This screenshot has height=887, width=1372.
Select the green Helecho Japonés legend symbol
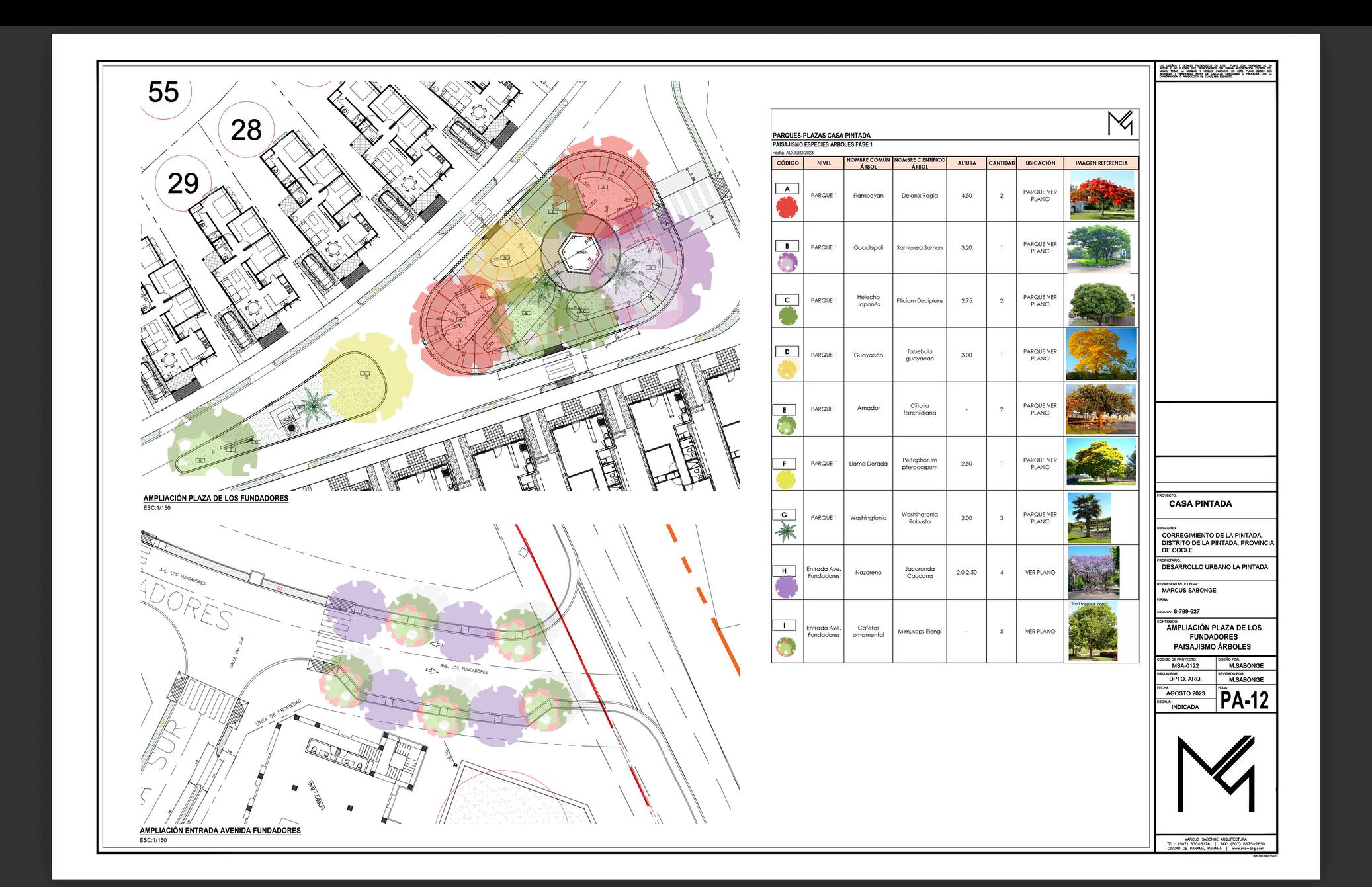point(787,316)
